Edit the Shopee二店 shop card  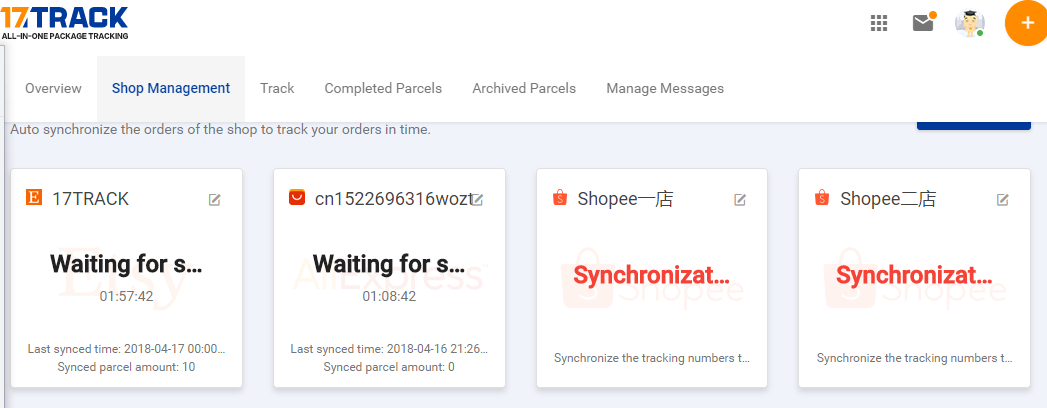pos(1002,200)
